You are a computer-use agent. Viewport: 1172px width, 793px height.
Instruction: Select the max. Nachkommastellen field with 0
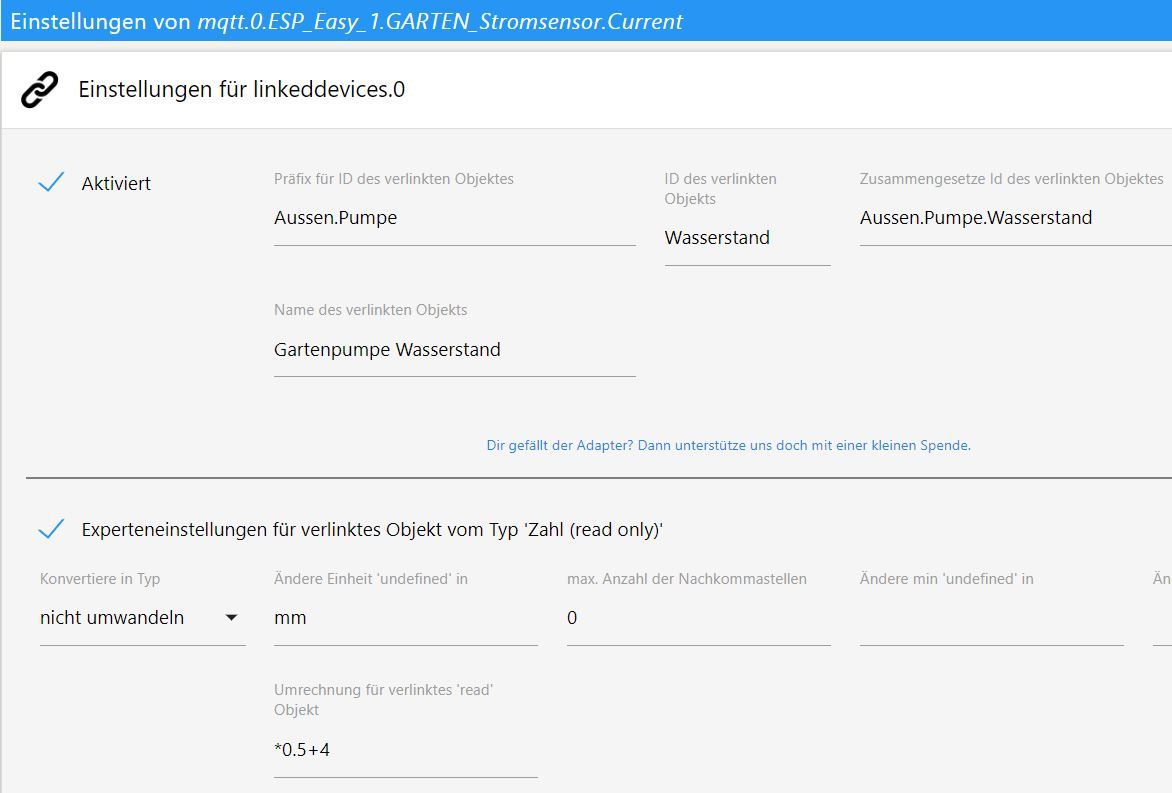pyautogui.click(x=698, y=618)
